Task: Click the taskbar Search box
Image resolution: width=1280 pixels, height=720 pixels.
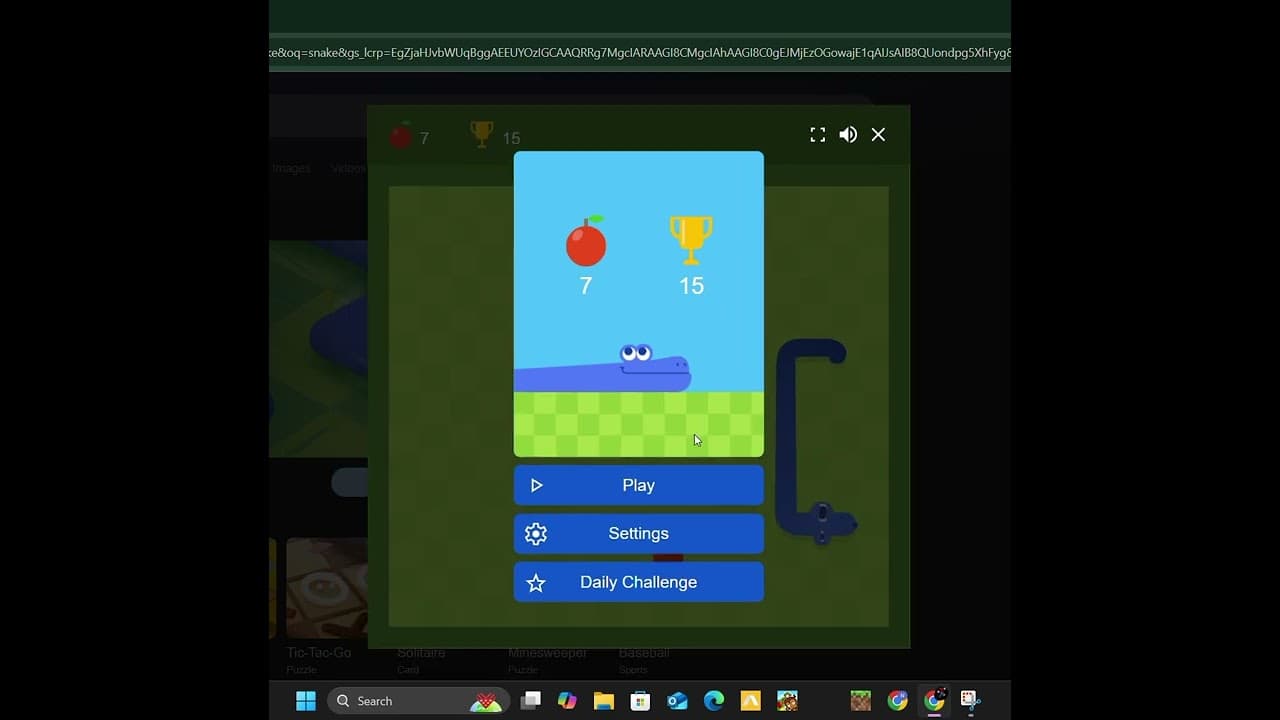Action: coord(418,701)
